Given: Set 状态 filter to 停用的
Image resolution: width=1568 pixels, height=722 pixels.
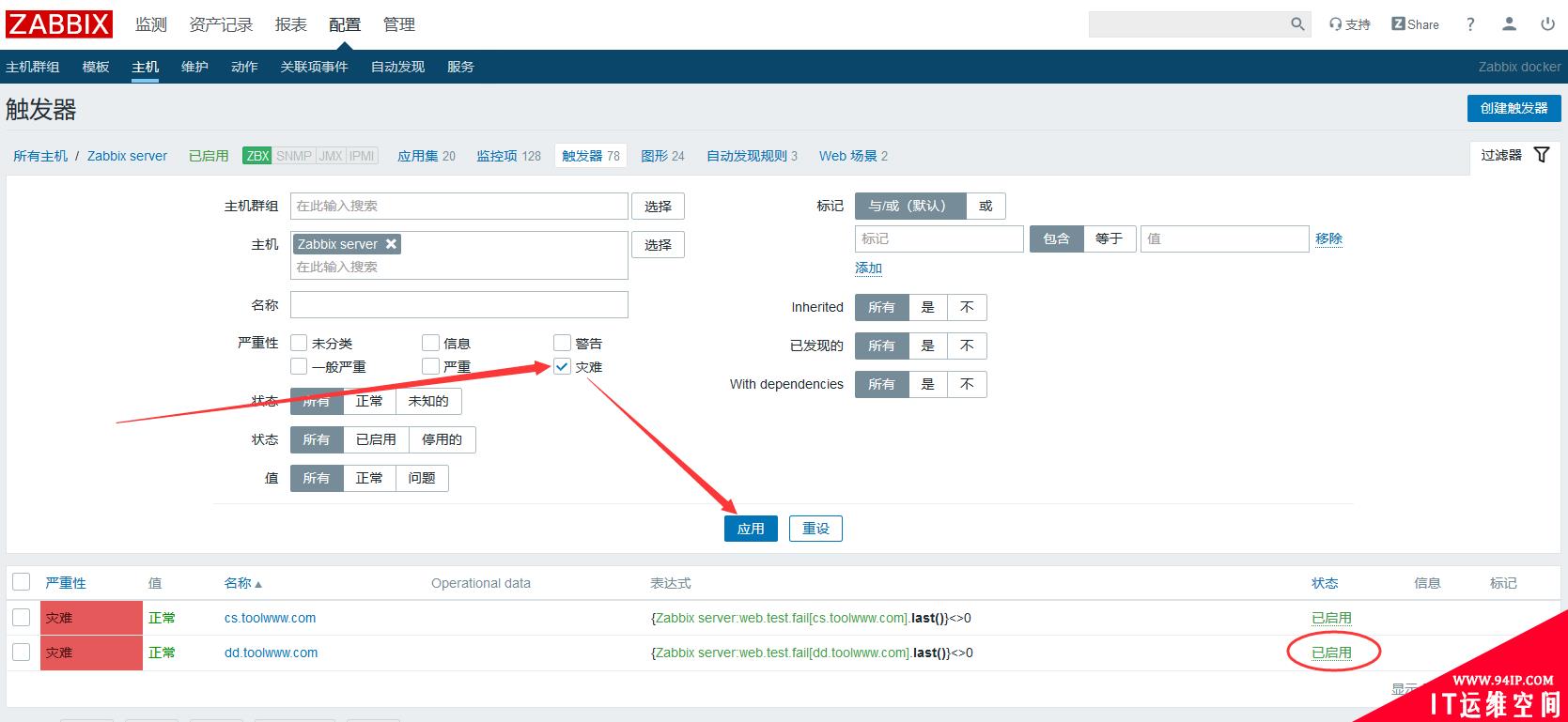Looking at the screenshot, I should 442,439.
